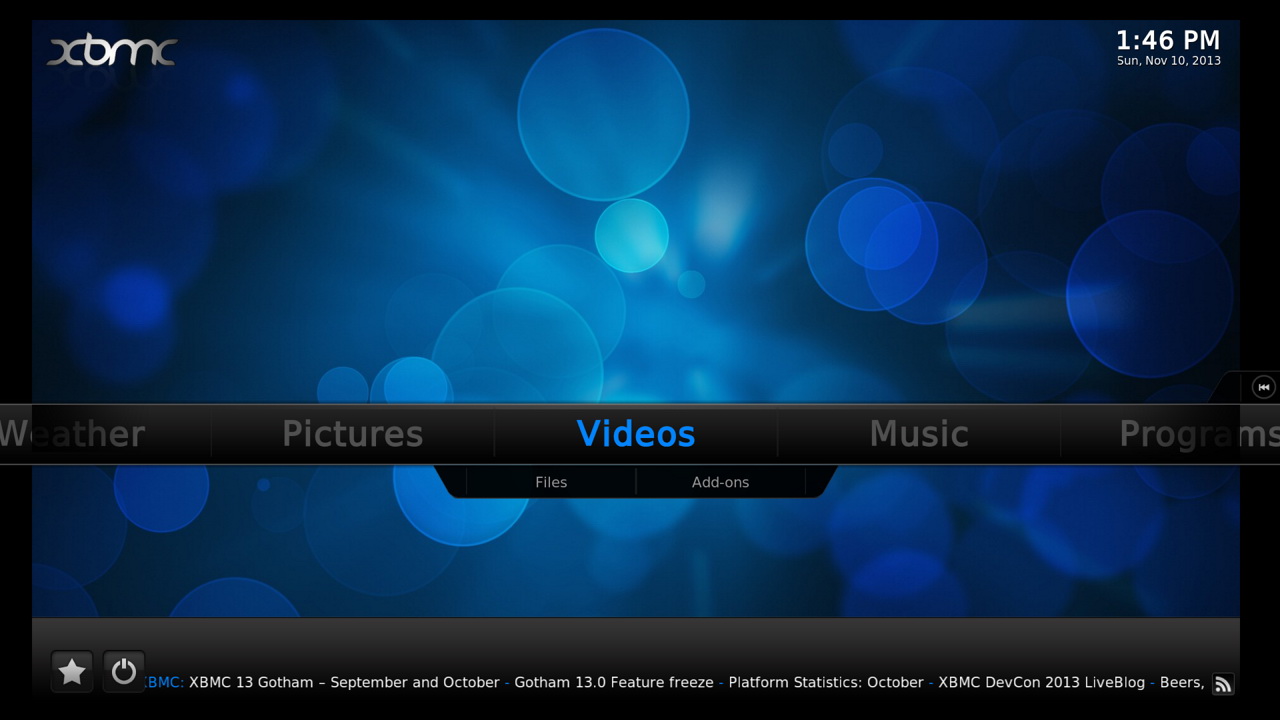
Task: Click the 'Beers,' ticker headline
Action: (1182, 682)
